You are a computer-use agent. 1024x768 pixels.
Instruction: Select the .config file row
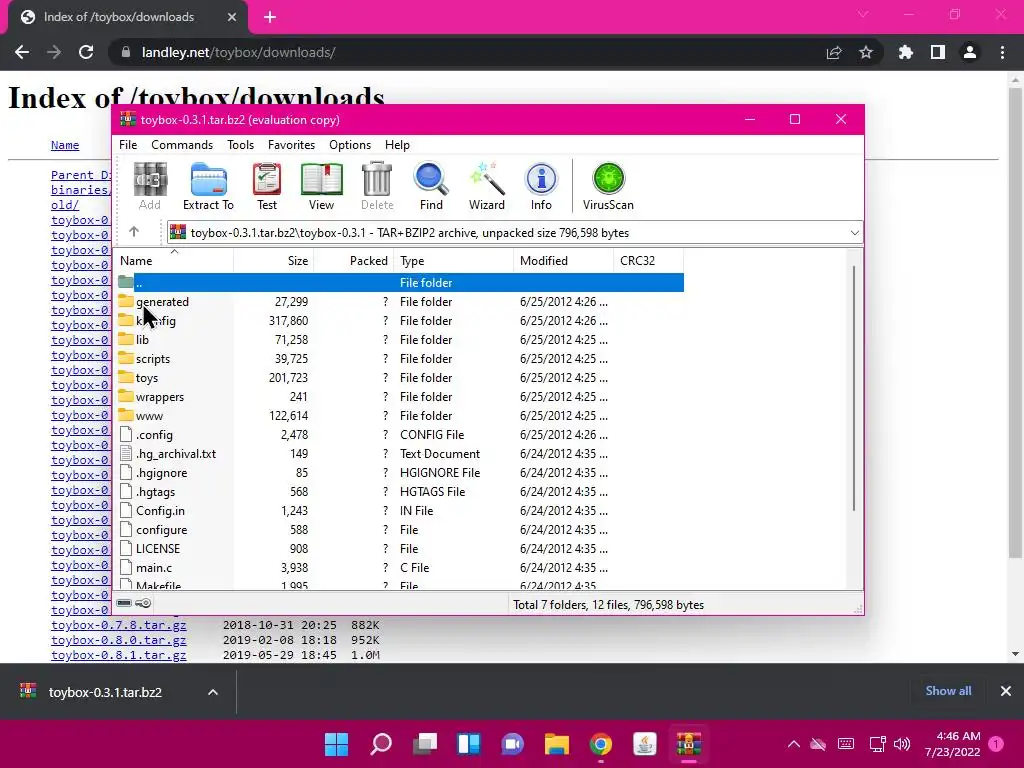click(x=400, y=434)
